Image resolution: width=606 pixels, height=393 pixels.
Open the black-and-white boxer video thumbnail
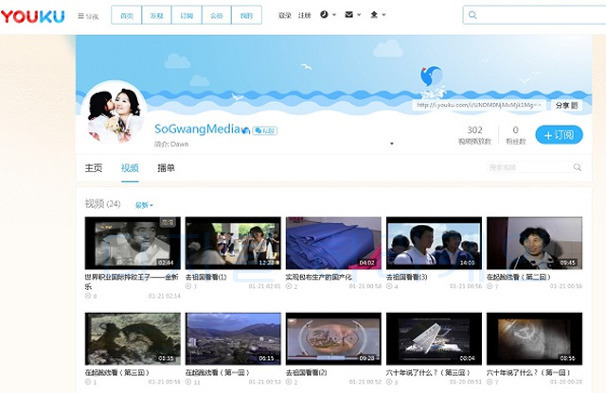click(x=133, y=243)
